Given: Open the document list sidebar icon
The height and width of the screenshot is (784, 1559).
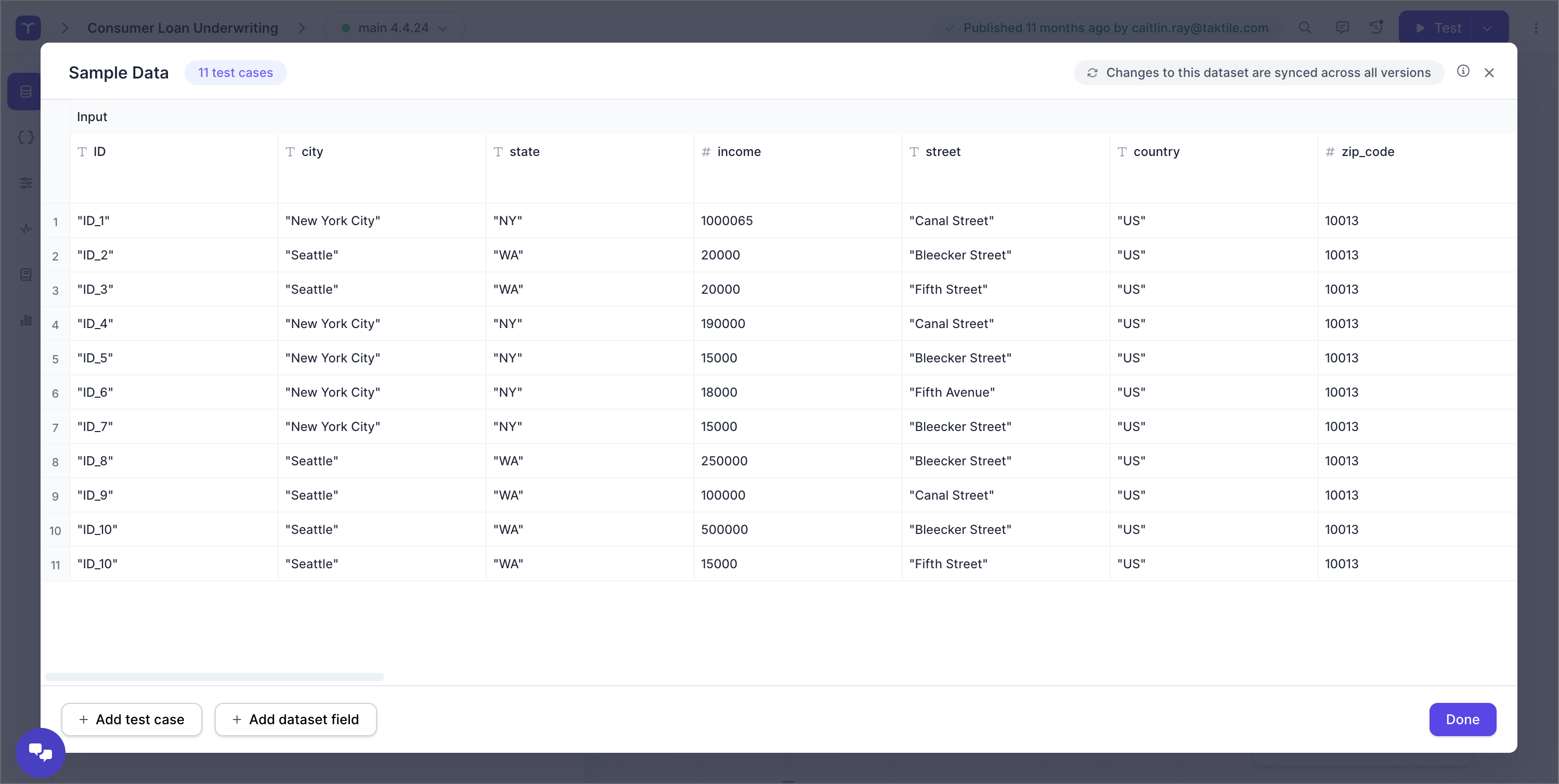Looking at the screenshot, I should 25,275.
